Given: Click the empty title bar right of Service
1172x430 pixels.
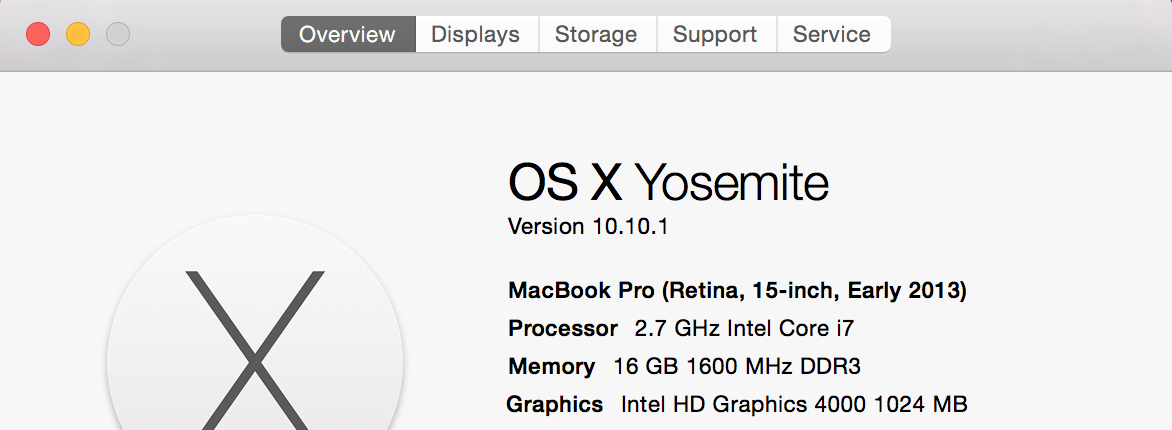Looking at the screenshot, I should (1030, 34).
